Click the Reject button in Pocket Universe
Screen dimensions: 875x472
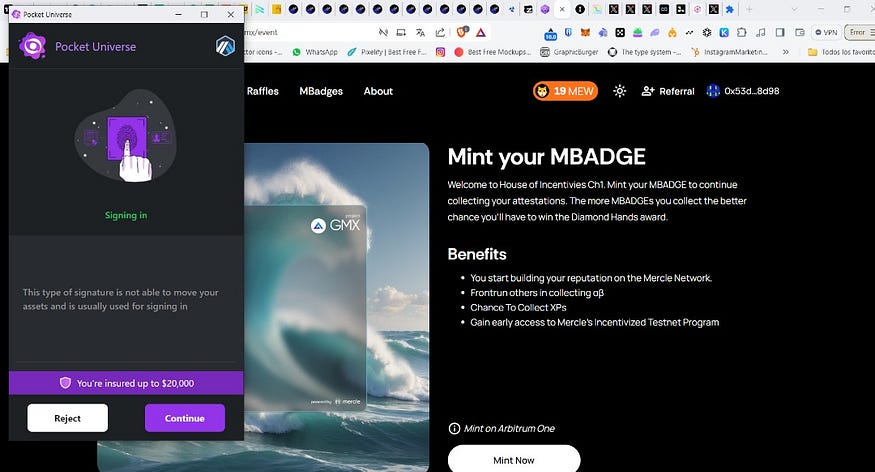pos(68,418)
